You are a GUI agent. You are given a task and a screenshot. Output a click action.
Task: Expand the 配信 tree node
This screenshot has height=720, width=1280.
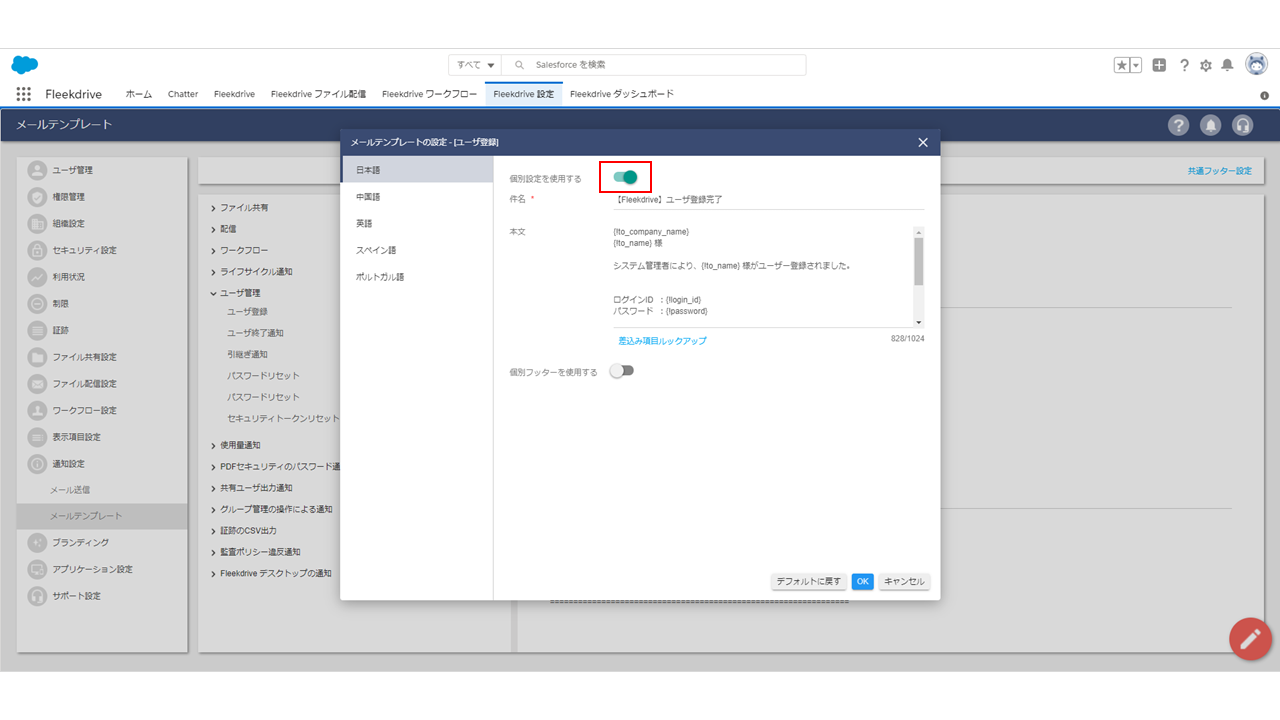pos(213,229)
